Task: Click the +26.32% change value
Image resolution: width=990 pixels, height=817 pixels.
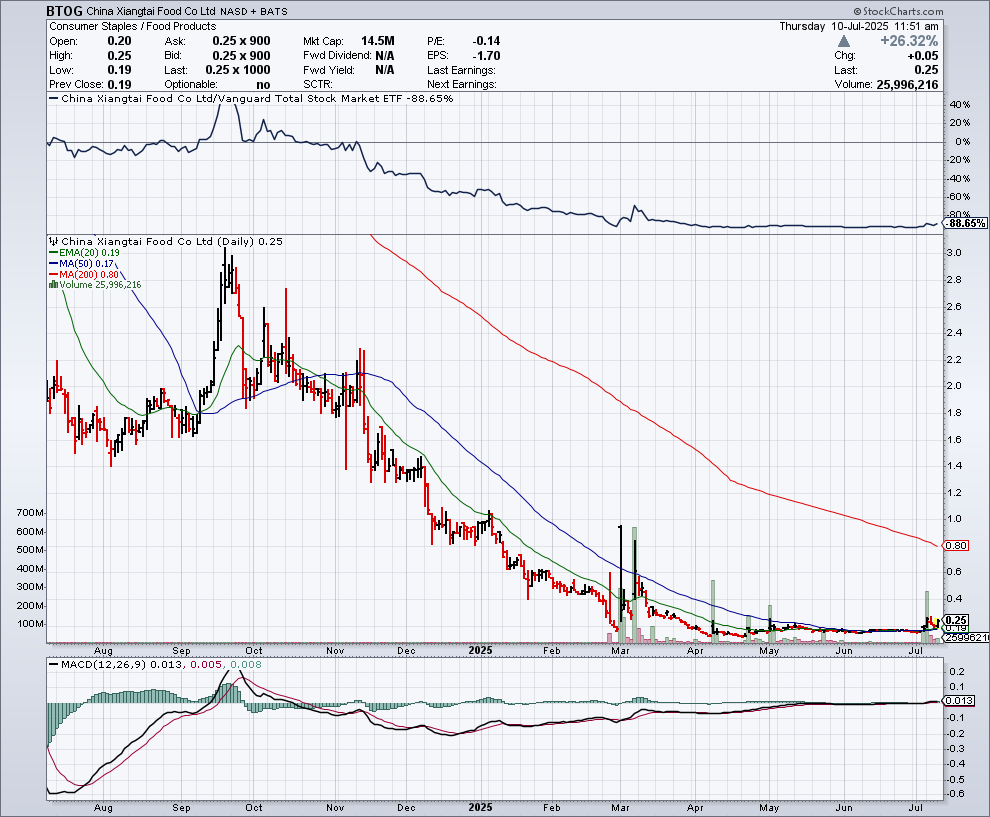Action: point(909,41)
